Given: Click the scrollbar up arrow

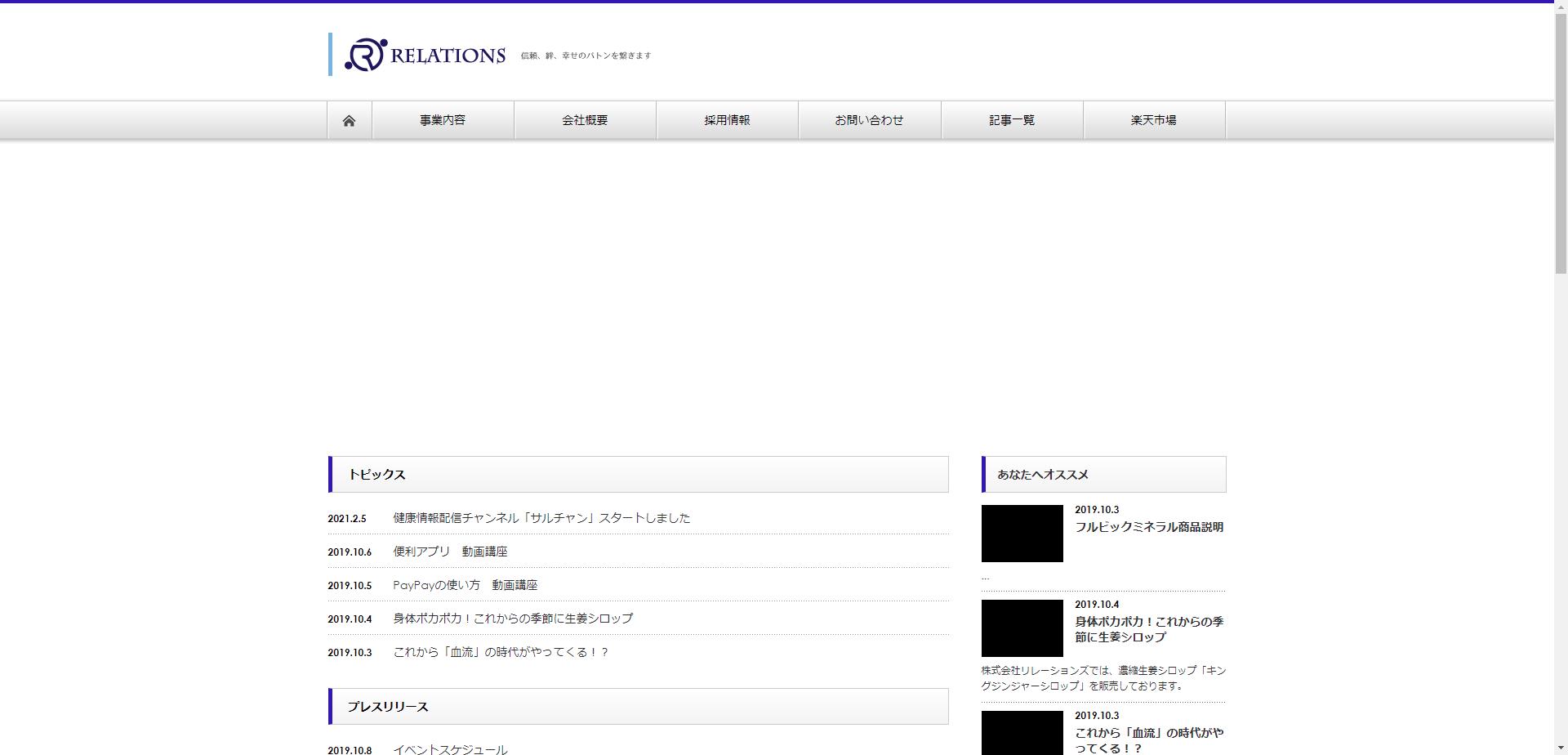Looking at the screenshot, I should pos(1561,6).
